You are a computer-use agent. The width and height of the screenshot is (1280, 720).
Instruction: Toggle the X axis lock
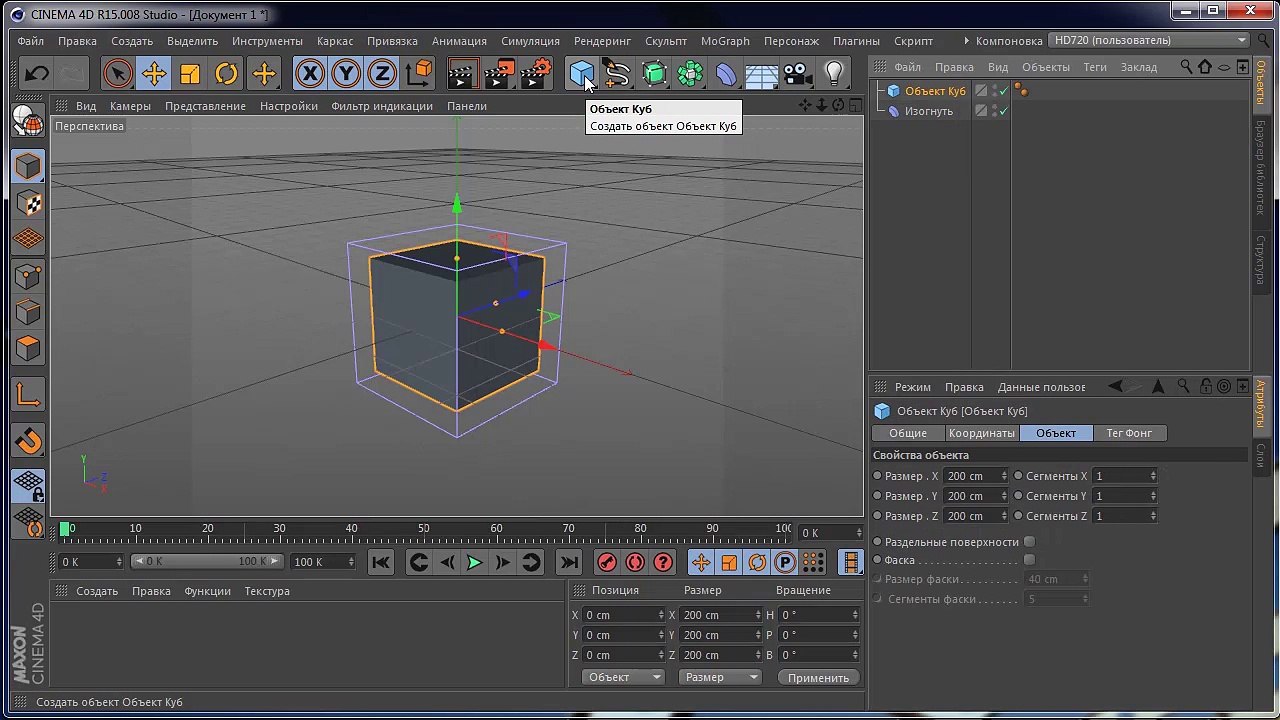click(x=310, y=73)
